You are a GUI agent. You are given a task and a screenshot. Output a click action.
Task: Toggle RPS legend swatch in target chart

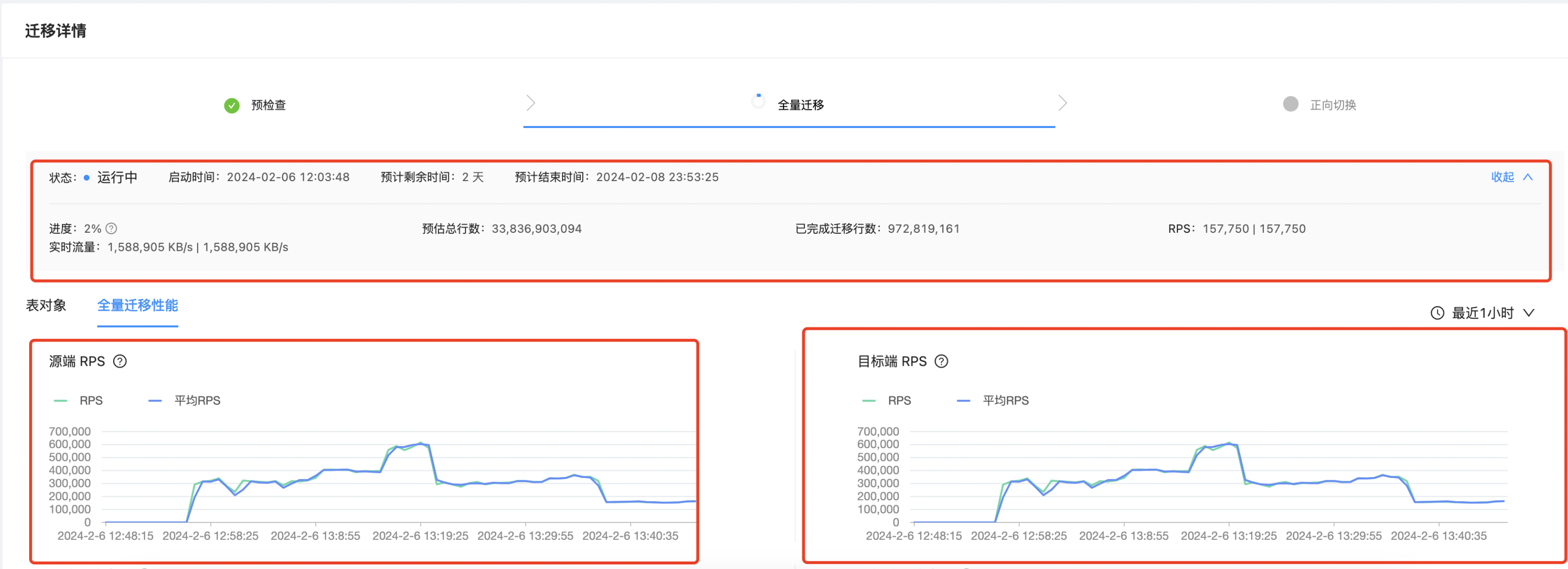pyautogui.click(x=868, y=400)
